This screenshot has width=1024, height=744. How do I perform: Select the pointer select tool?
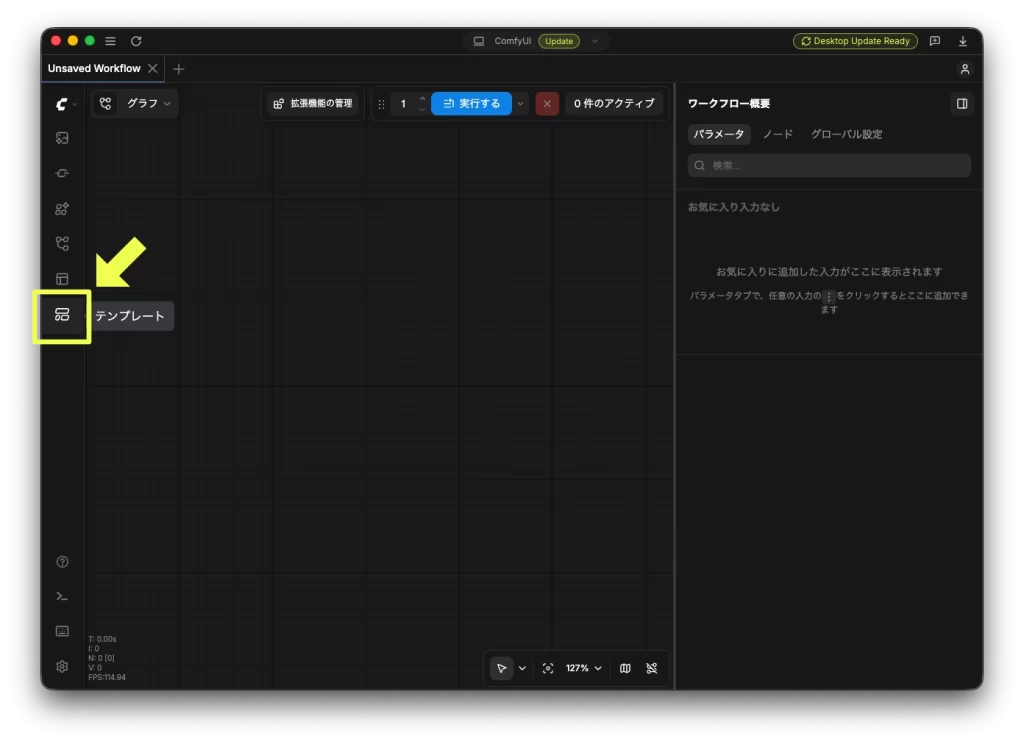coord(501,668)
